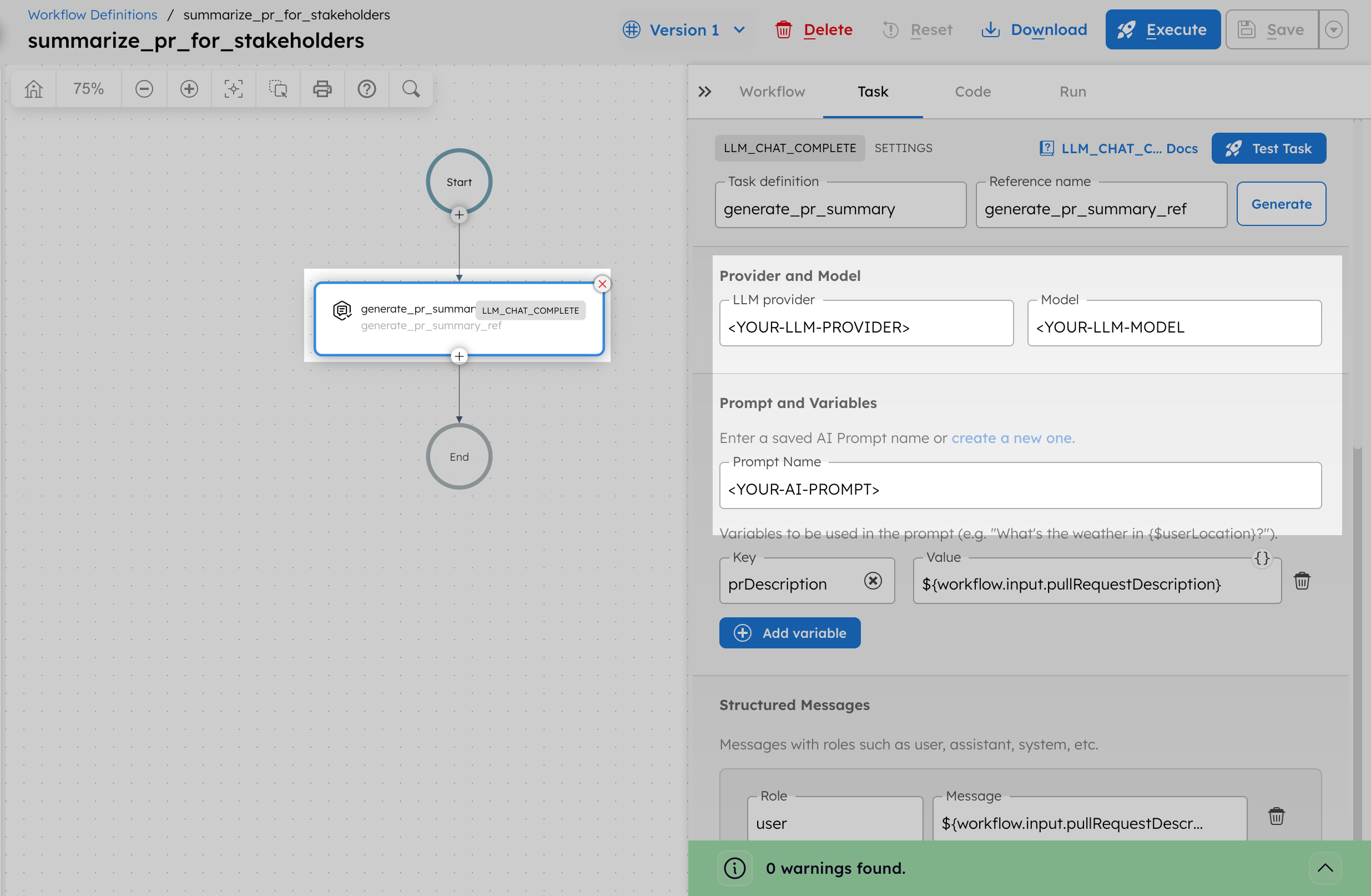The image size is (1371, 896).
Task: Open the canvas help icon
Action: tap(367, 89)
